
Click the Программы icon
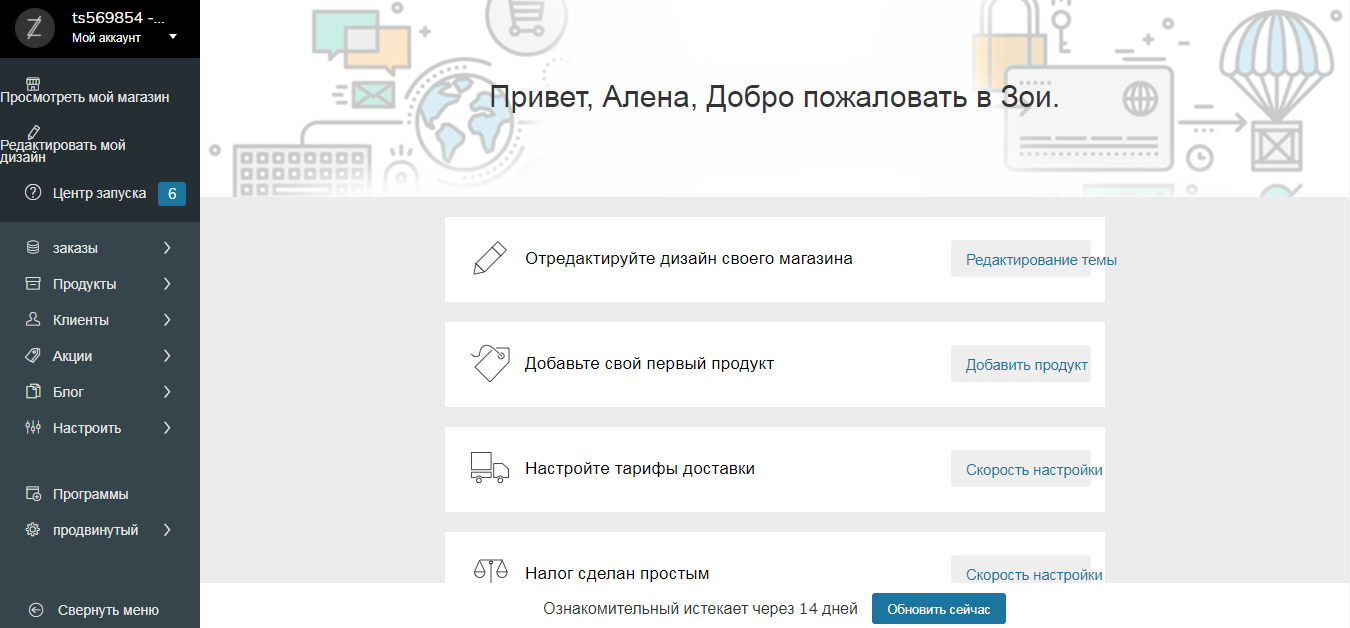click(x=33, y=494)
